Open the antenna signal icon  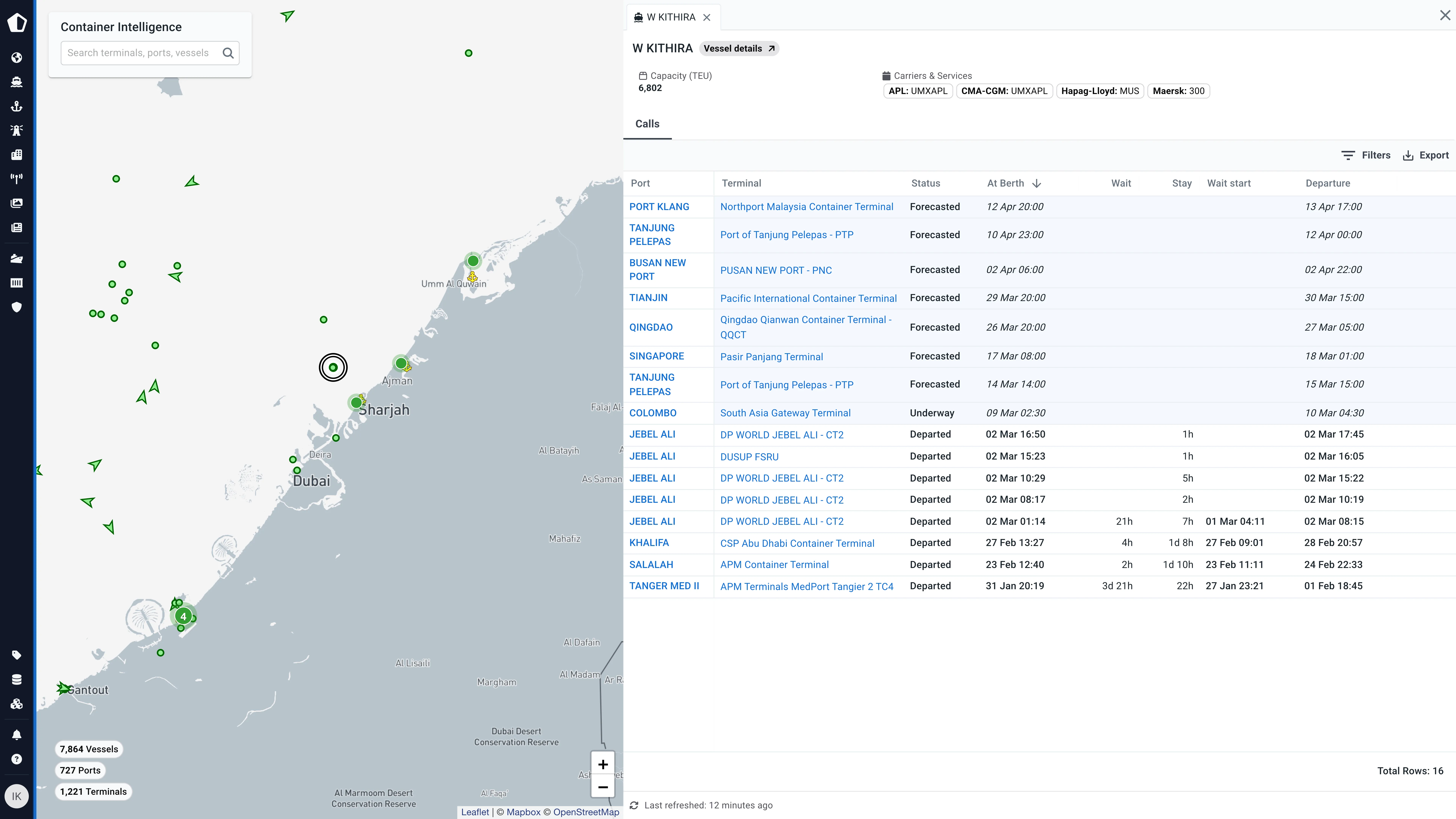(16, 179)
